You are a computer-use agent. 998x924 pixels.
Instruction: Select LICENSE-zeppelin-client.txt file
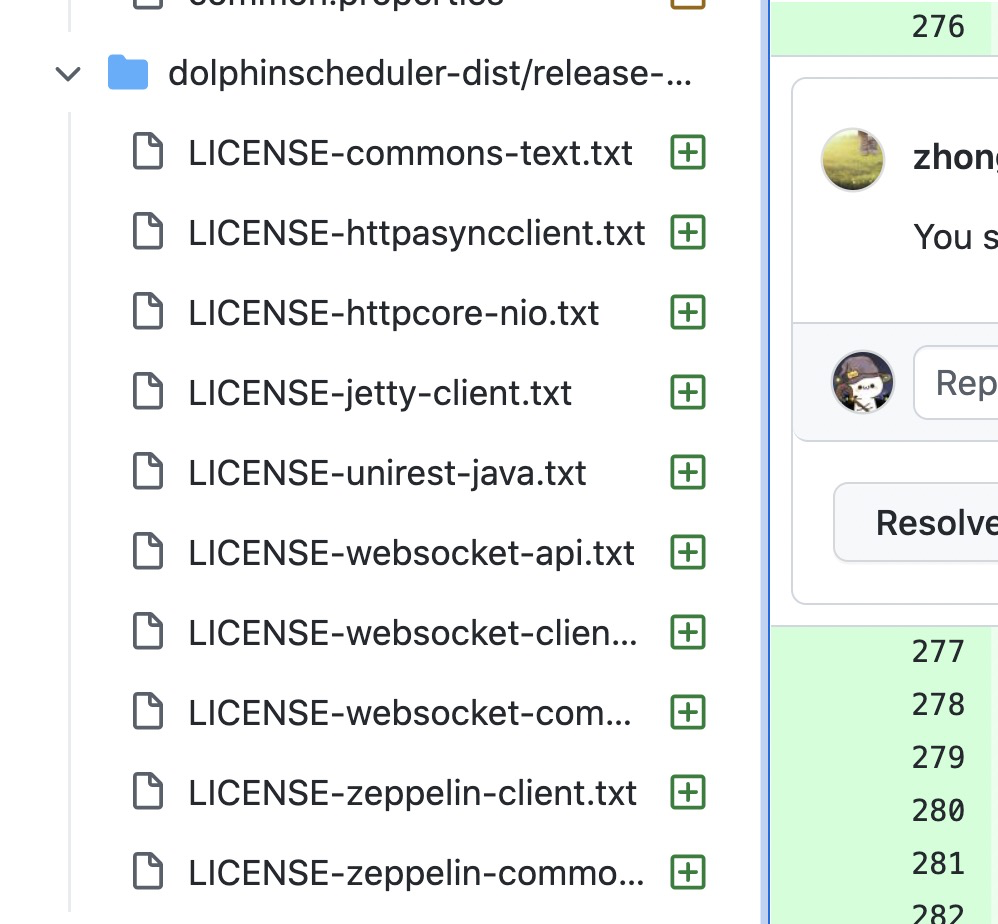412,794
